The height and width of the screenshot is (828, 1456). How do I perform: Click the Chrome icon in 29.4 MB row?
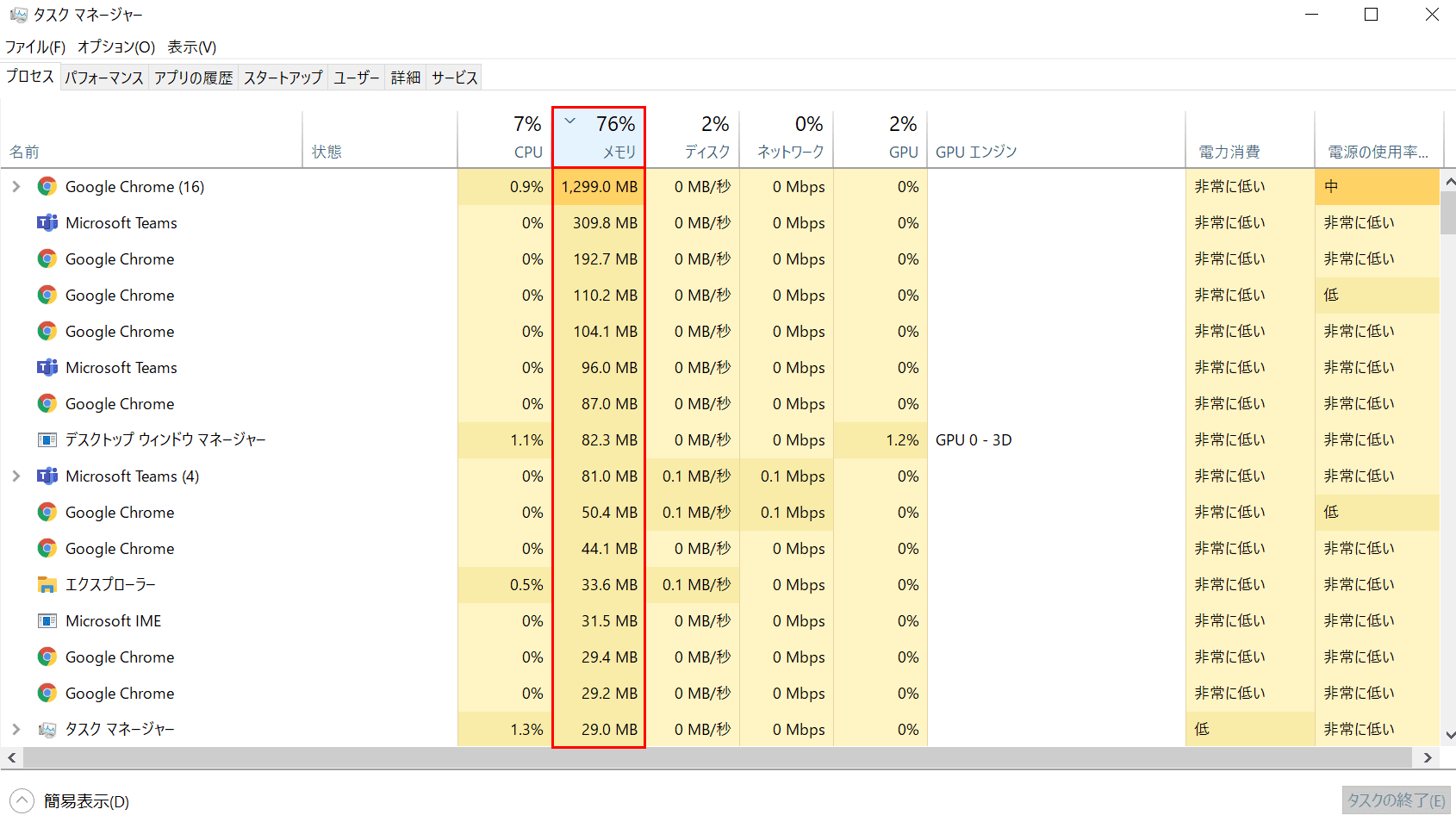coord(47,657)
